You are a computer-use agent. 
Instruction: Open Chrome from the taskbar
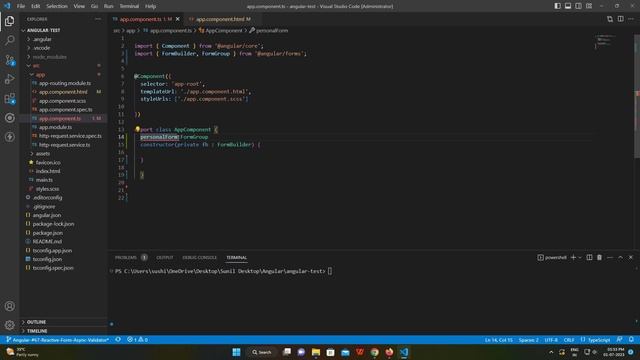(374, 352)
